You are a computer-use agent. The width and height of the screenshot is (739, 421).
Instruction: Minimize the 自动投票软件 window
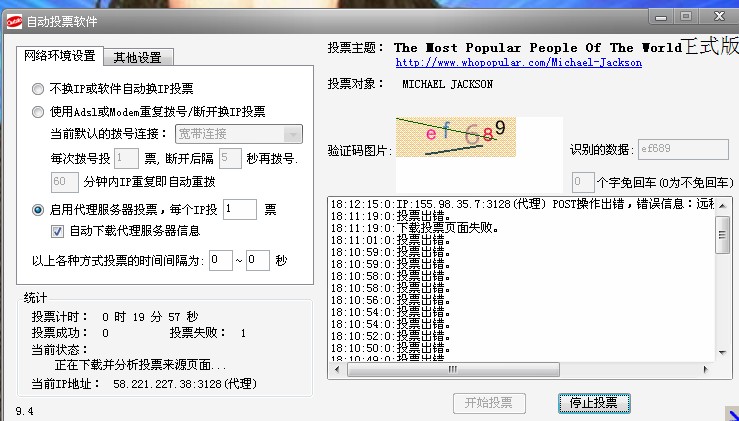pos(661,17)
